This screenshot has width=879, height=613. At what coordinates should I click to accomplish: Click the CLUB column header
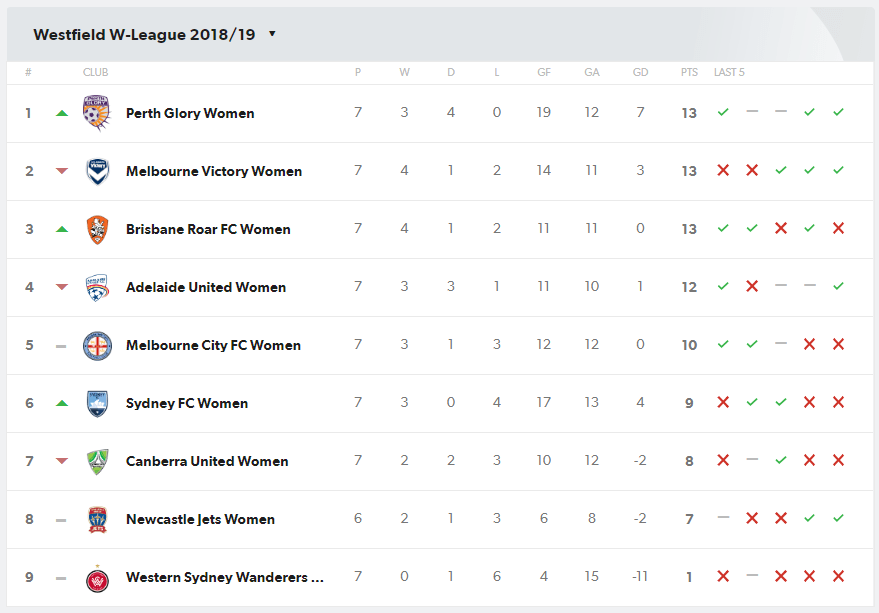[x=95, y=72]
